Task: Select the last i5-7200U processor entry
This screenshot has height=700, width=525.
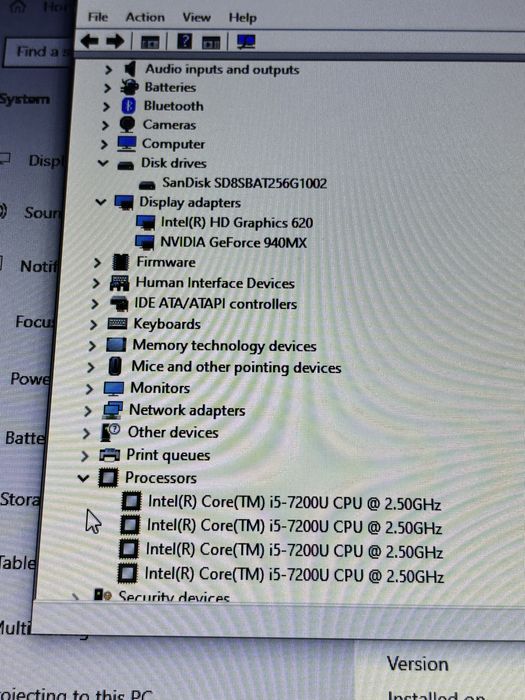Action: point(294,575)
